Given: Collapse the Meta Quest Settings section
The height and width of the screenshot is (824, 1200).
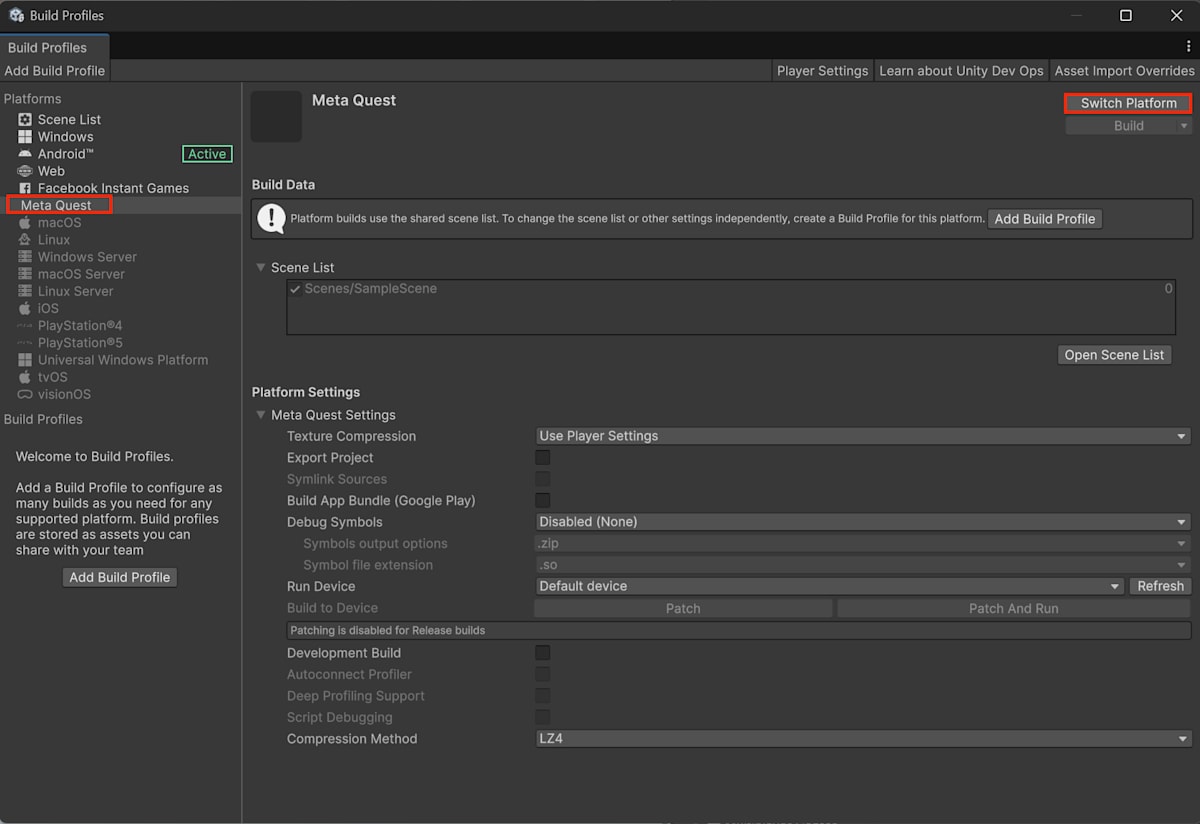Looking at the screenshot, I should (261, 415).
